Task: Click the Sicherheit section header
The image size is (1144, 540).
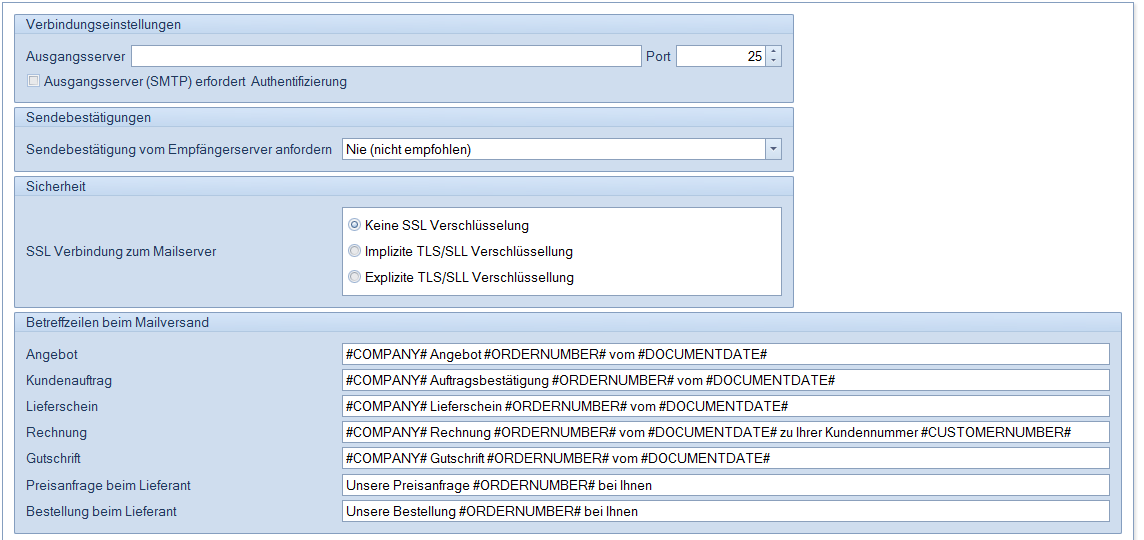Action: [x=57, y=186]
